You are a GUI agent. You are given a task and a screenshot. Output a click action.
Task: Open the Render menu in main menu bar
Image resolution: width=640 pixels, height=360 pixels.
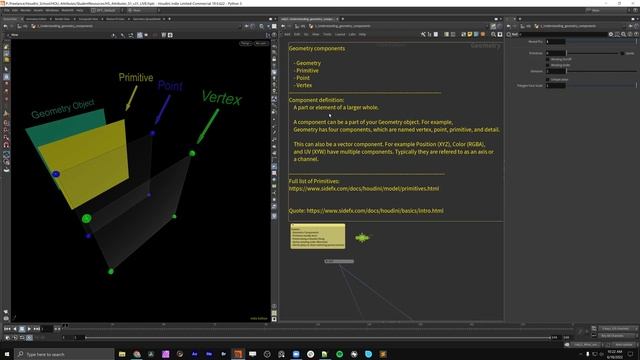25,10
